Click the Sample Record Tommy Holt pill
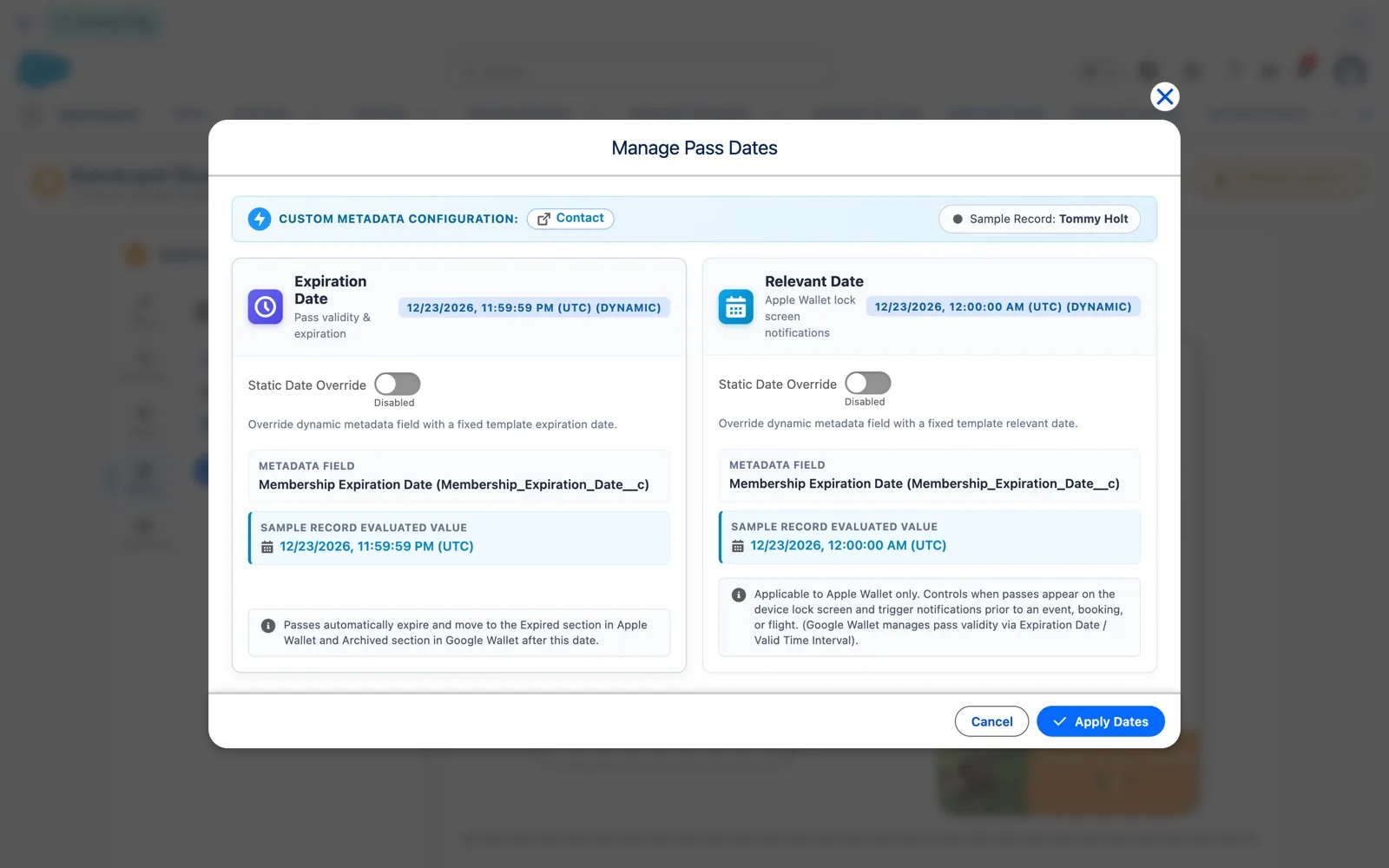The height and width of the screenshot is (868, 1389). [1039, 219]
